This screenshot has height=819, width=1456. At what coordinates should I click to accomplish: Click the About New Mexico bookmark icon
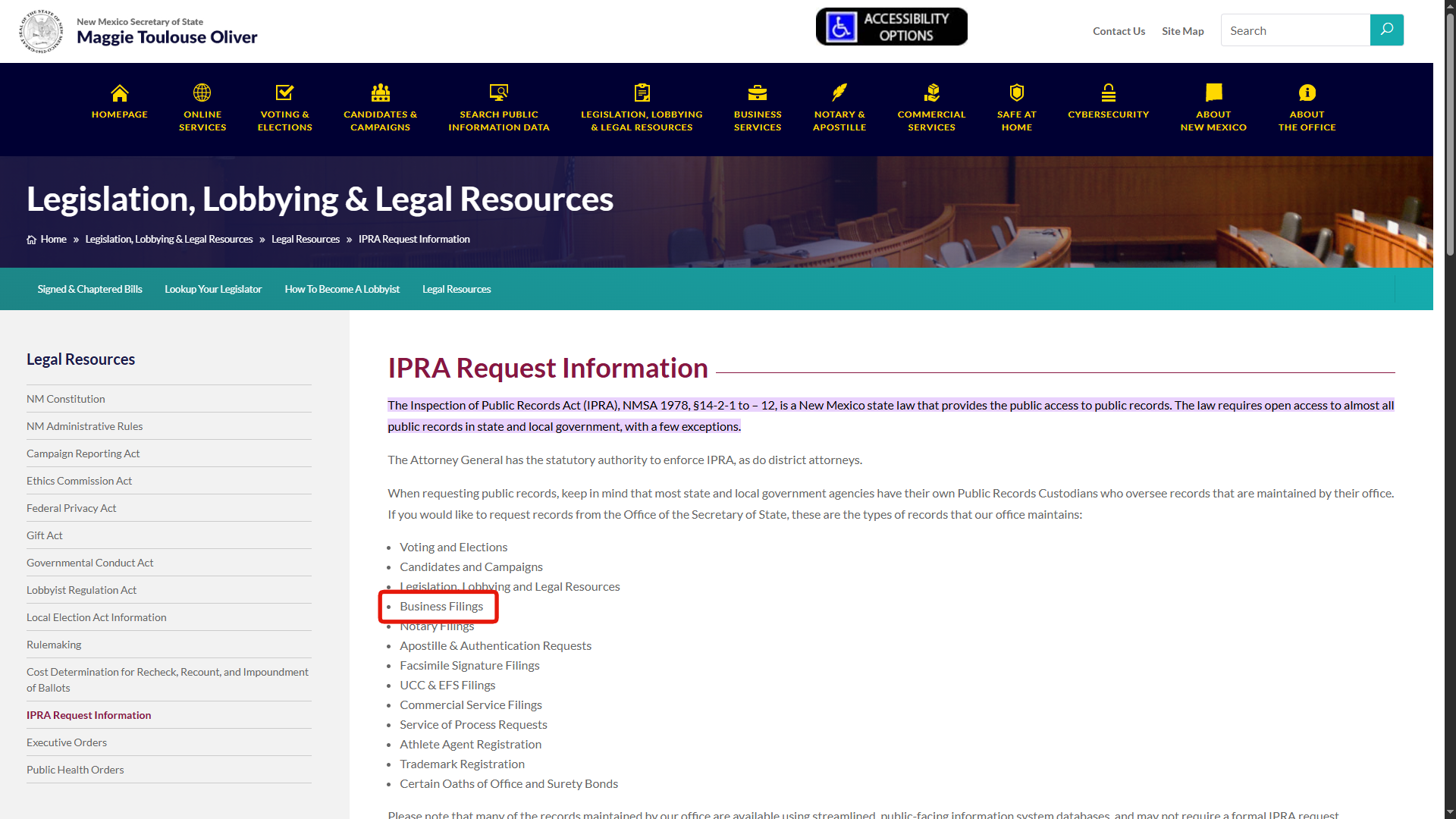(x=1213, y=93)
